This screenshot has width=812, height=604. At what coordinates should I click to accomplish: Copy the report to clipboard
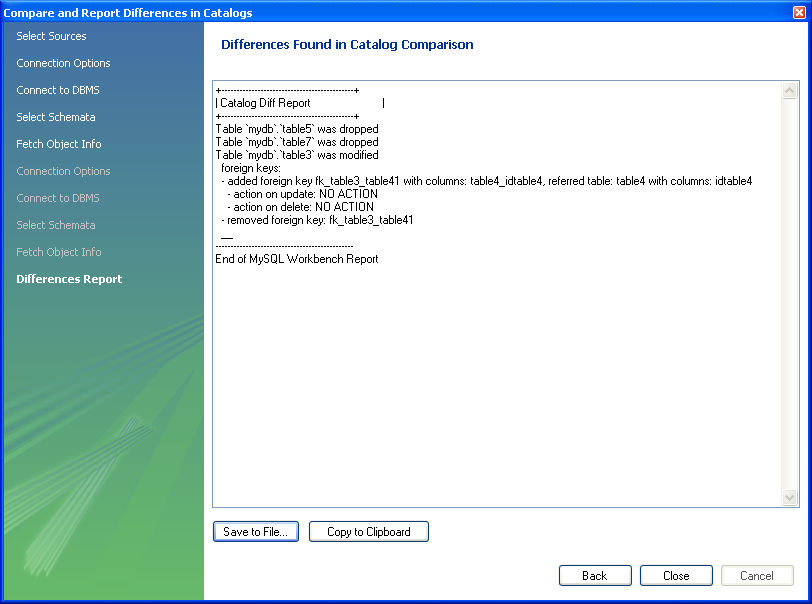(x=368, y=532)
